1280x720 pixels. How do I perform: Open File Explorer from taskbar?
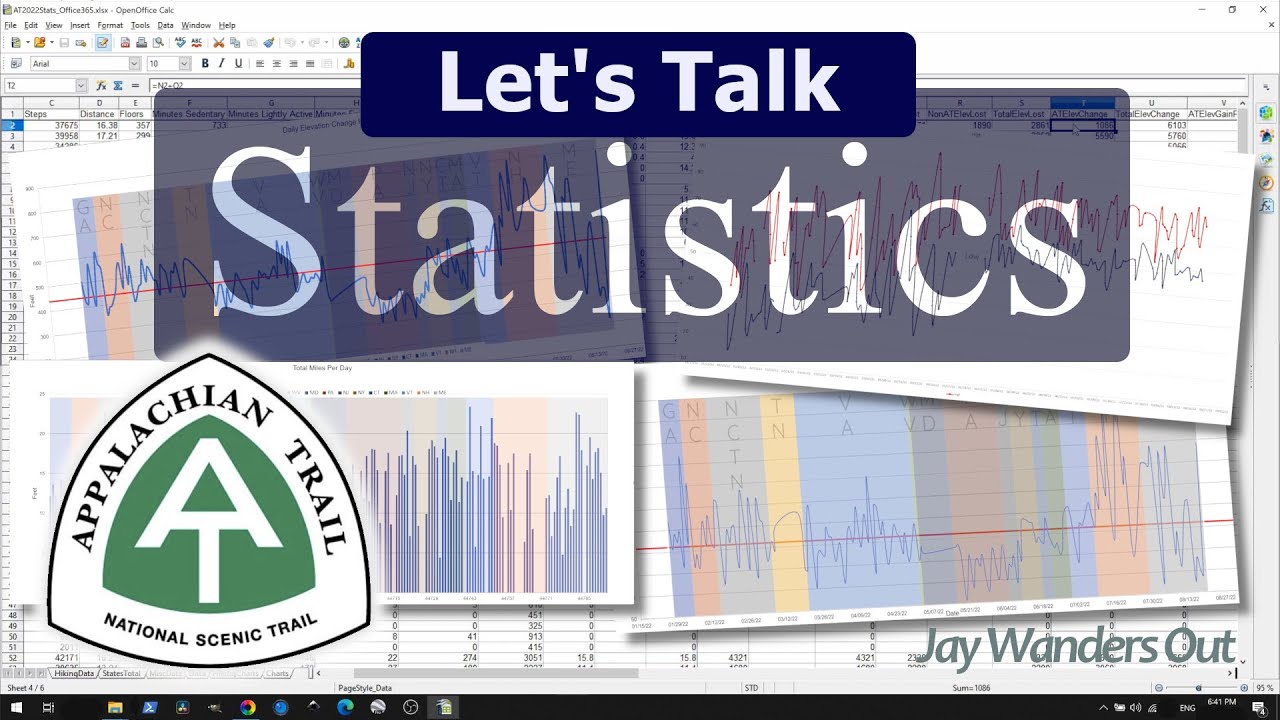point(115,707)
